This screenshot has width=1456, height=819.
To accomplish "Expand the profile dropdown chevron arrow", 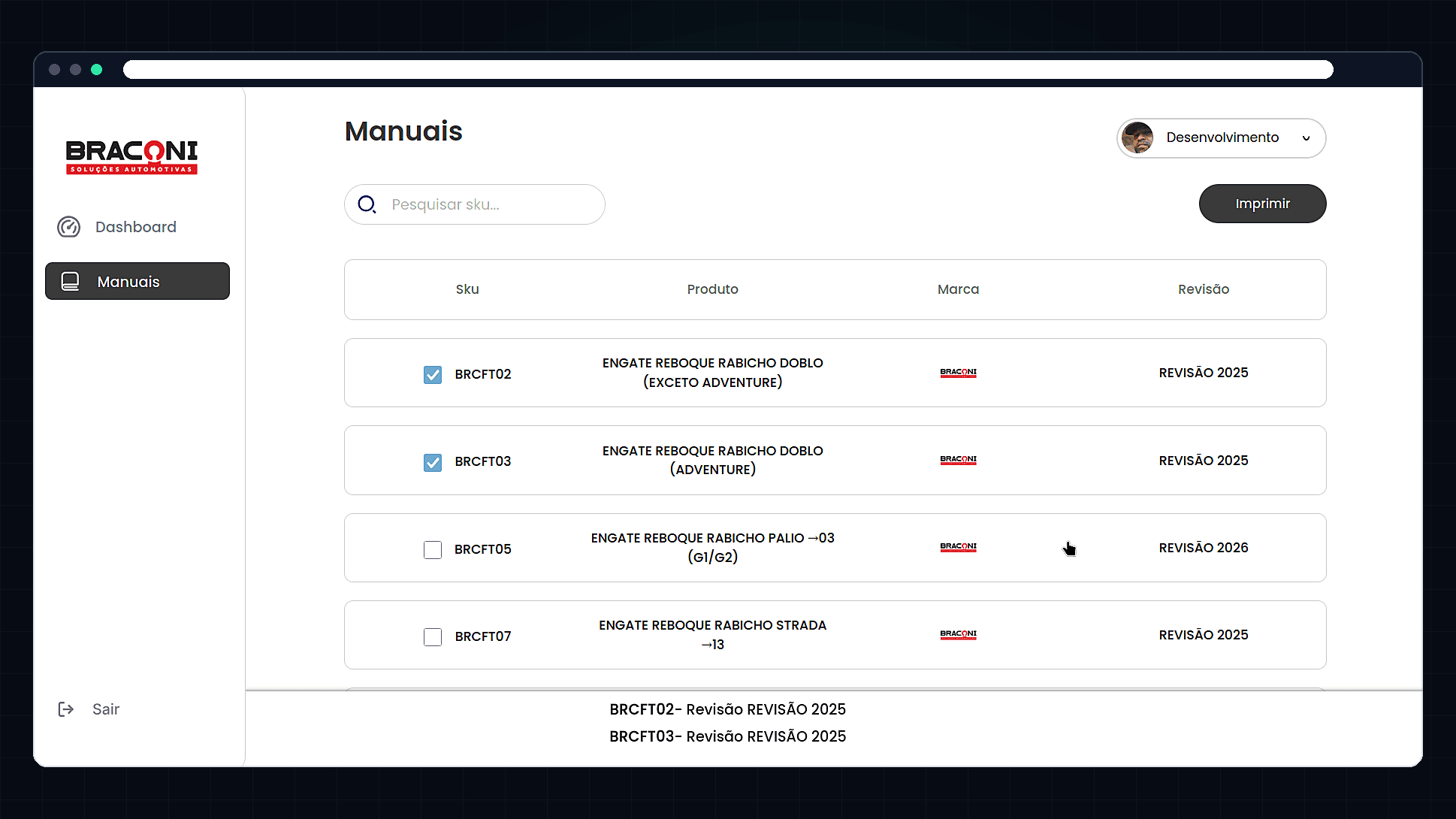I will [1306, 138].
